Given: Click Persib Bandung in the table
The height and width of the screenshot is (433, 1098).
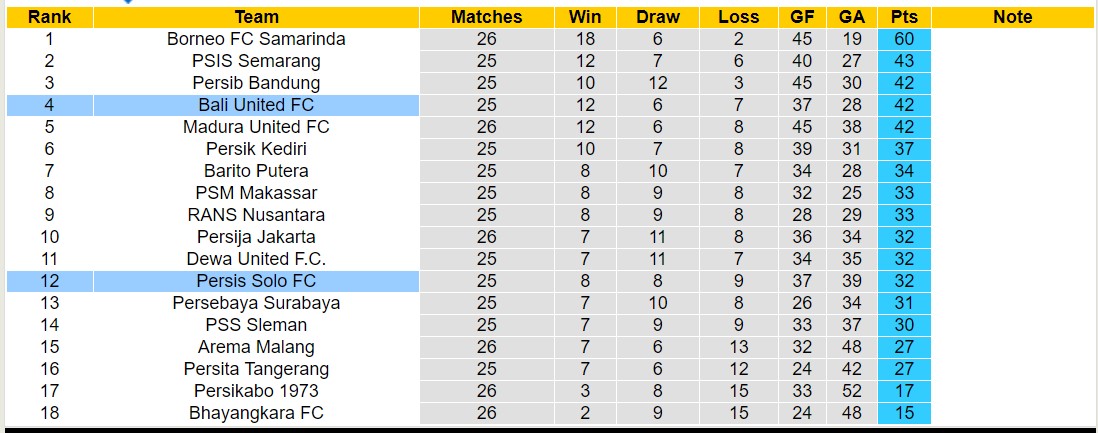Looking at the screenshot, I should pos(257,83).
